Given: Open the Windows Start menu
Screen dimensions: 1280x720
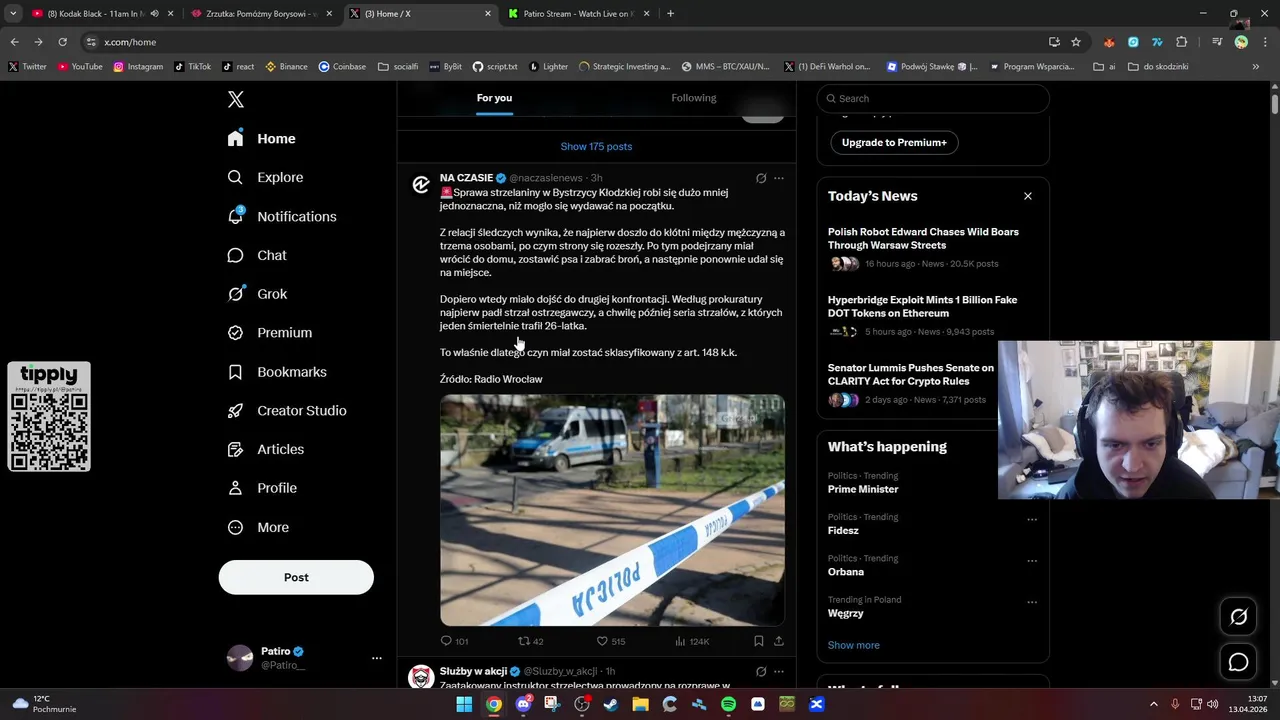Looking at the screenshot, I should [464, 704].
